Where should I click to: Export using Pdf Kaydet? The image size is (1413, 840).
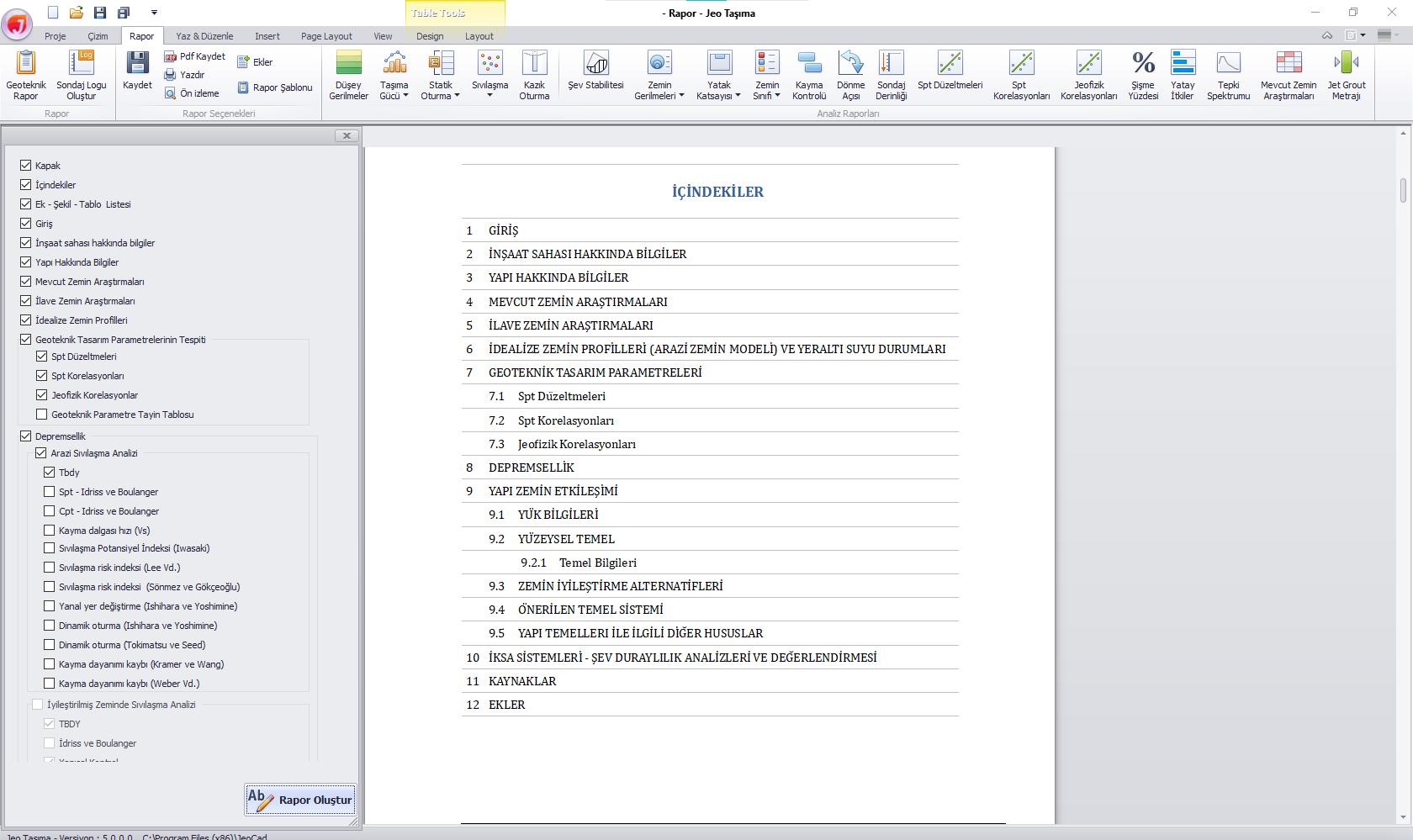coord(195,56)
